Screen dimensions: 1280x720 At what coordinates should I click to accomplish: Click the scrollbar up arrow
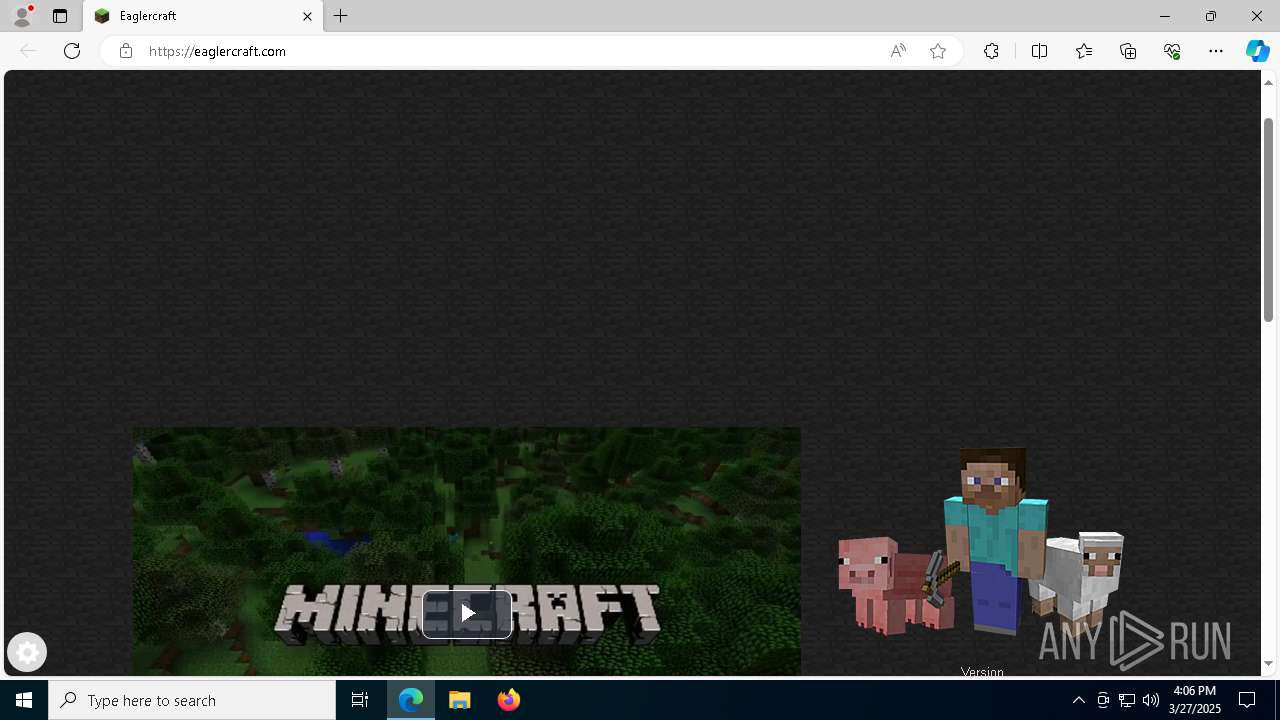[x=1268, y=82]
